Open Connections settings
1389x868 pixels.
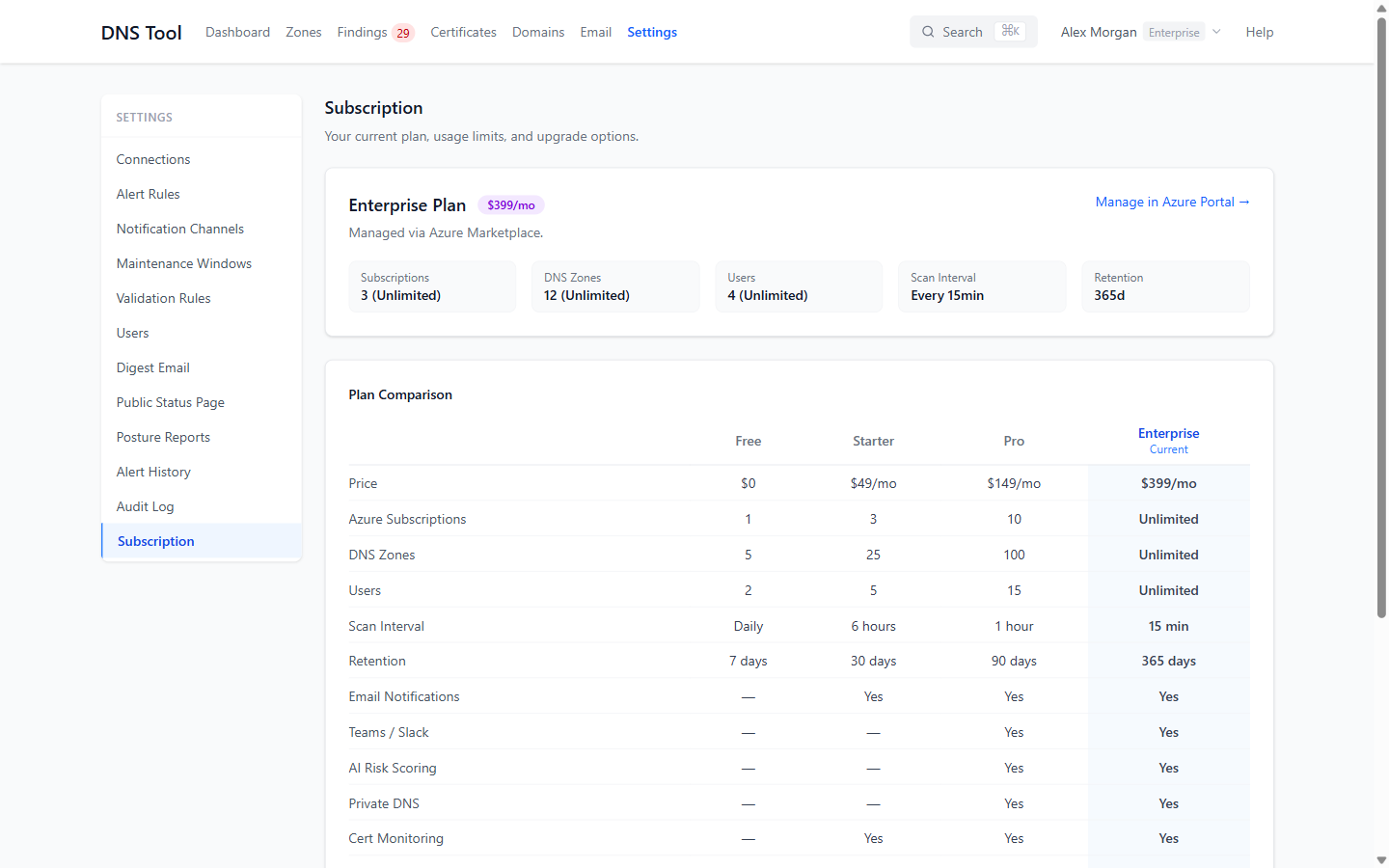pos(202,159)
